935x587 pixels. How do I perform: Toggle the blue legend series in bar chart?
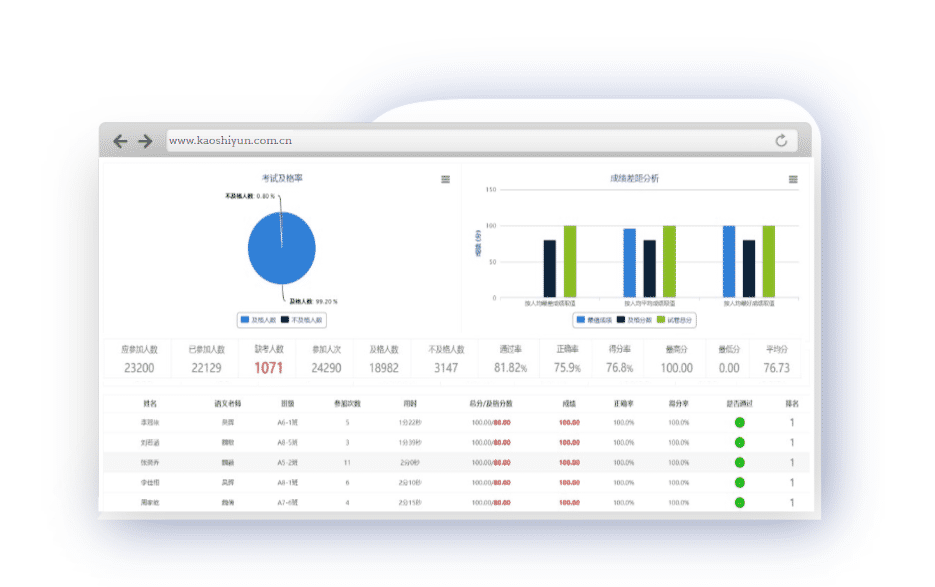coord(593,320)
